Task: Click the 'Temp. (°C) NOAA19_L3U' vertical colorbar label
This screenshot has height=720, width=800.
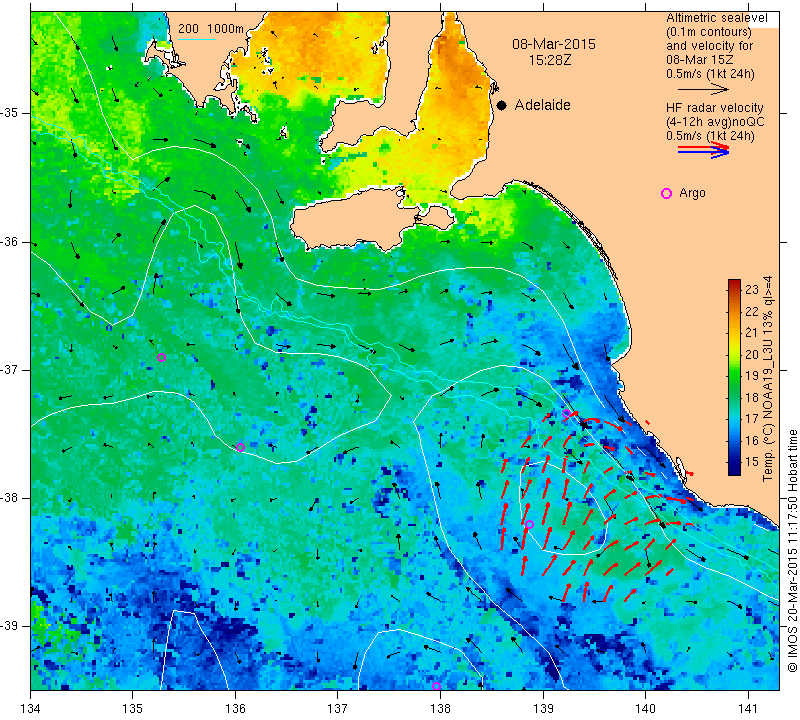Action: tap(767, 379)
